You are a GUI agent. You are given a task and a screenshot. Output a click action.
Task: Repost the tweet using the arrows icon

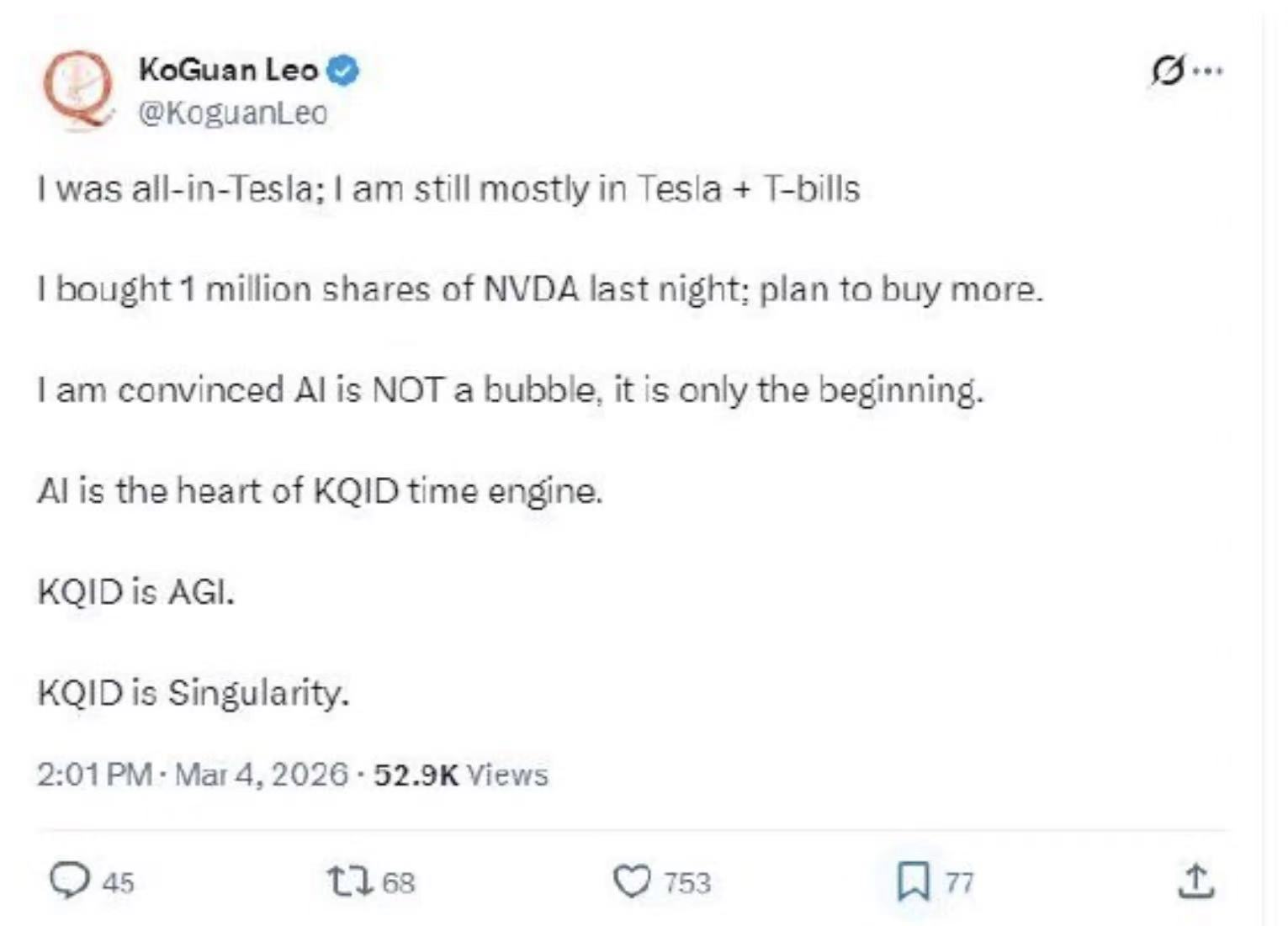(350, 881)
